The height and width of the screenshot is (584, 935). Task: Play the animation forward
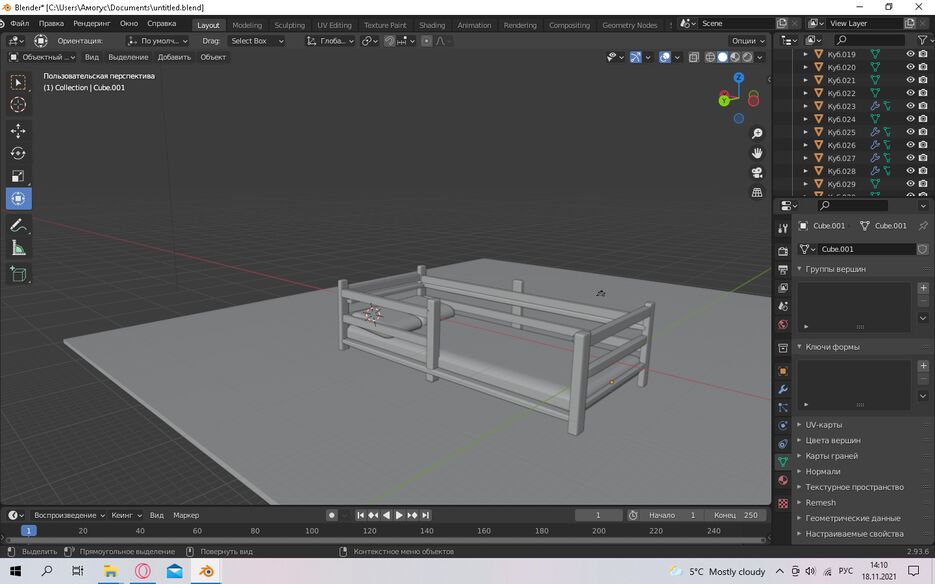tap(399, 515)
